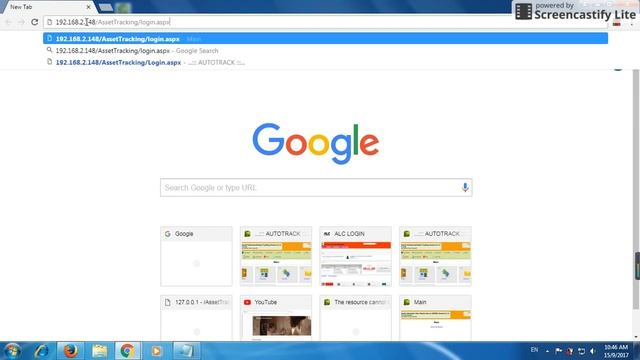Click the Google logo
The width and height of the screenshot is (640, 360).
point(316,143)
